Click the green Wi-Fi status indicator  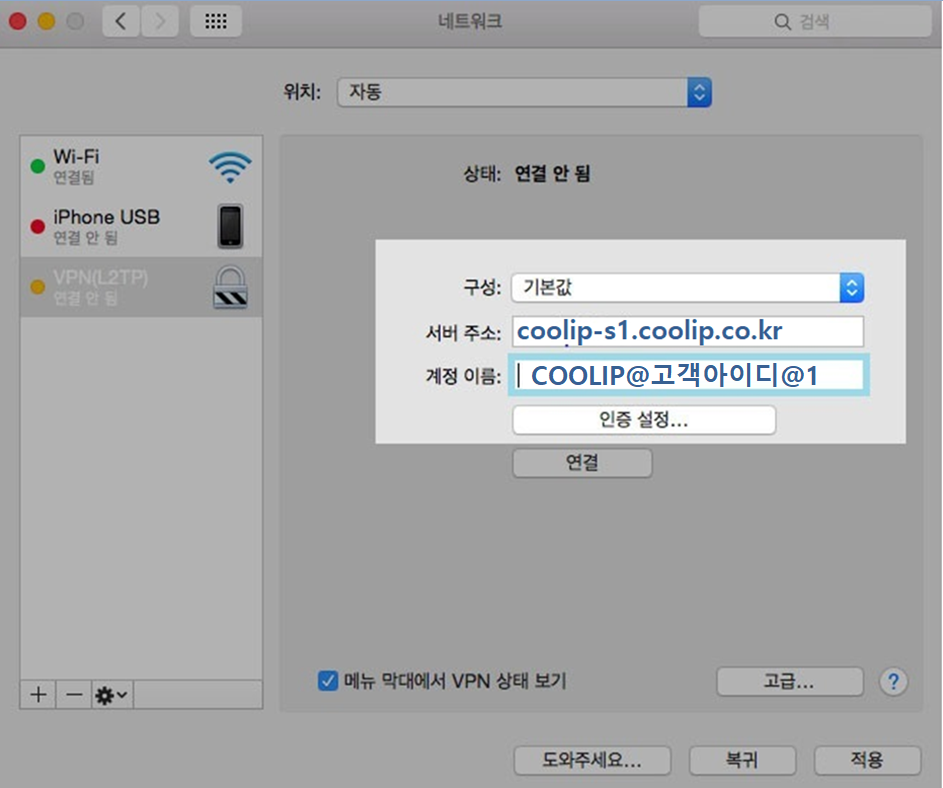pos(38,166)
